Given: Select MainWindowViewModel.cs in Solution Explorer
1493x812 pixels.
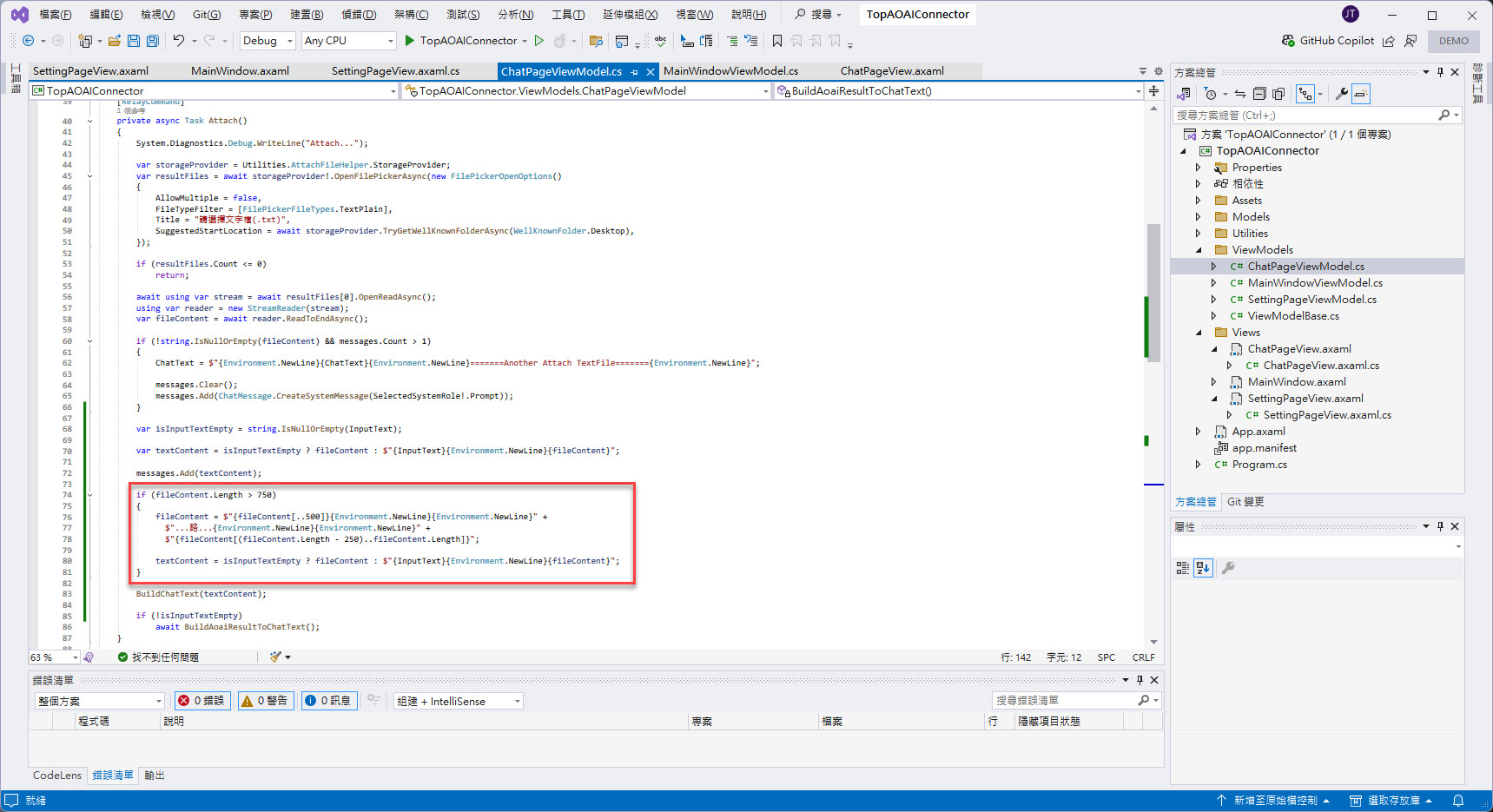Looking at the screenshot, I should 1315,283.
